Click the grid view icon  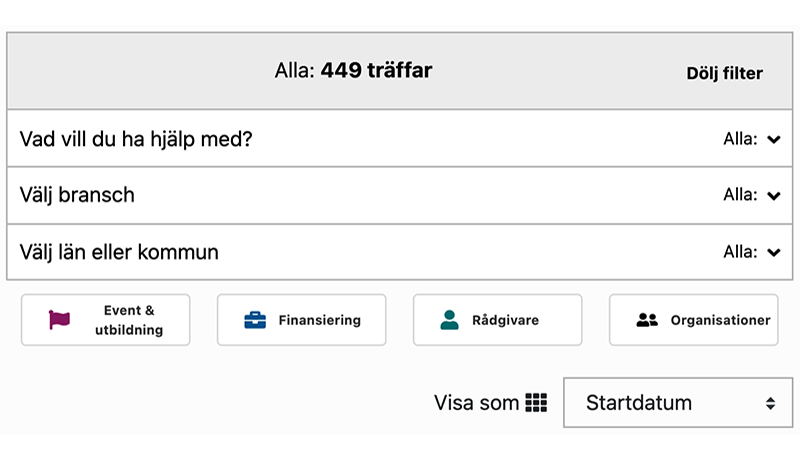pos(537,403)
